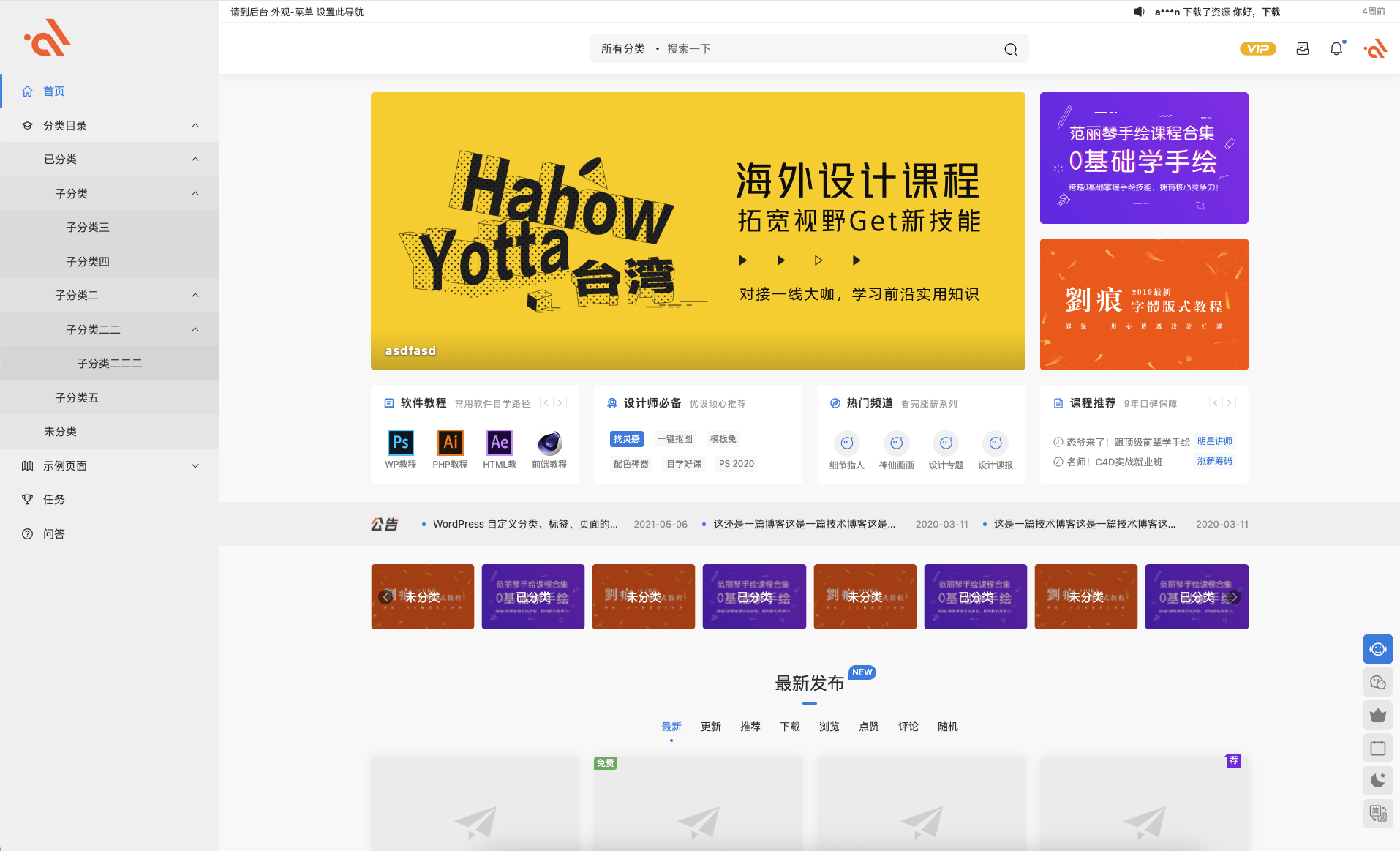
Task: Open the Illustrator PHP教程 icon
Action: pos(450,442)
